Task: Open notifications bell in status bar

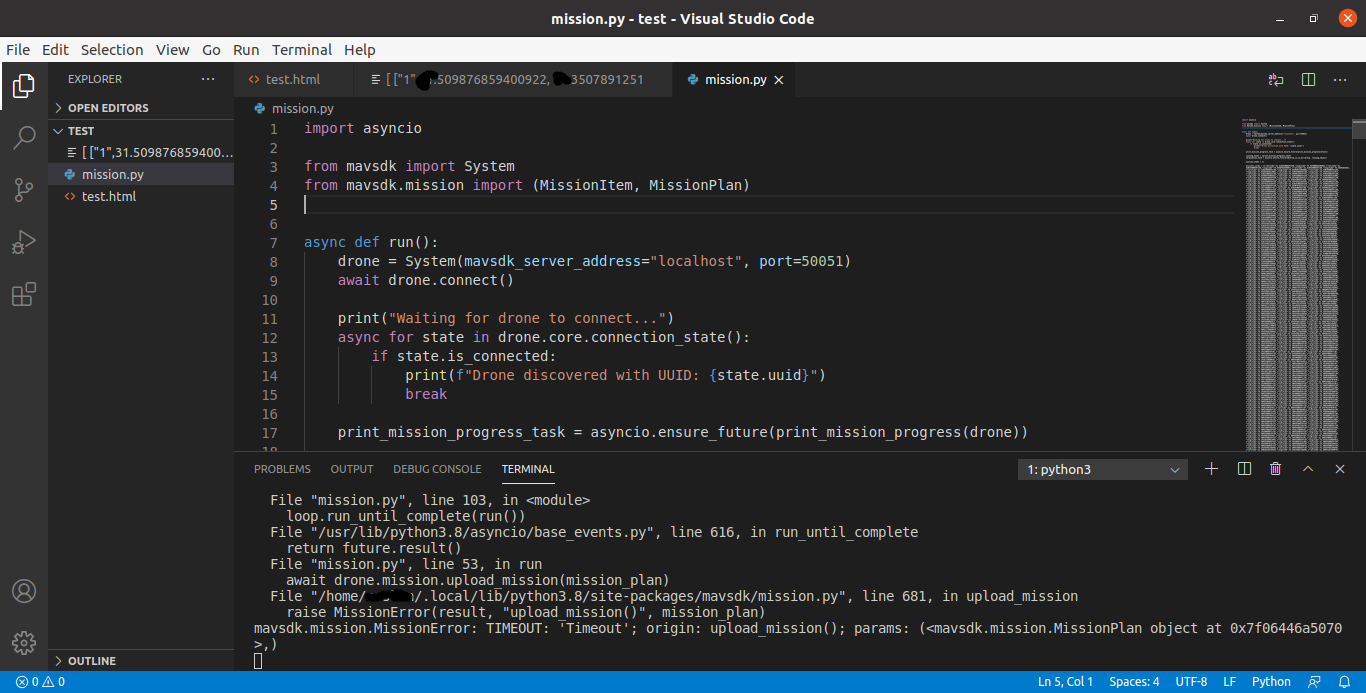Action: (x=1344, y=682)
